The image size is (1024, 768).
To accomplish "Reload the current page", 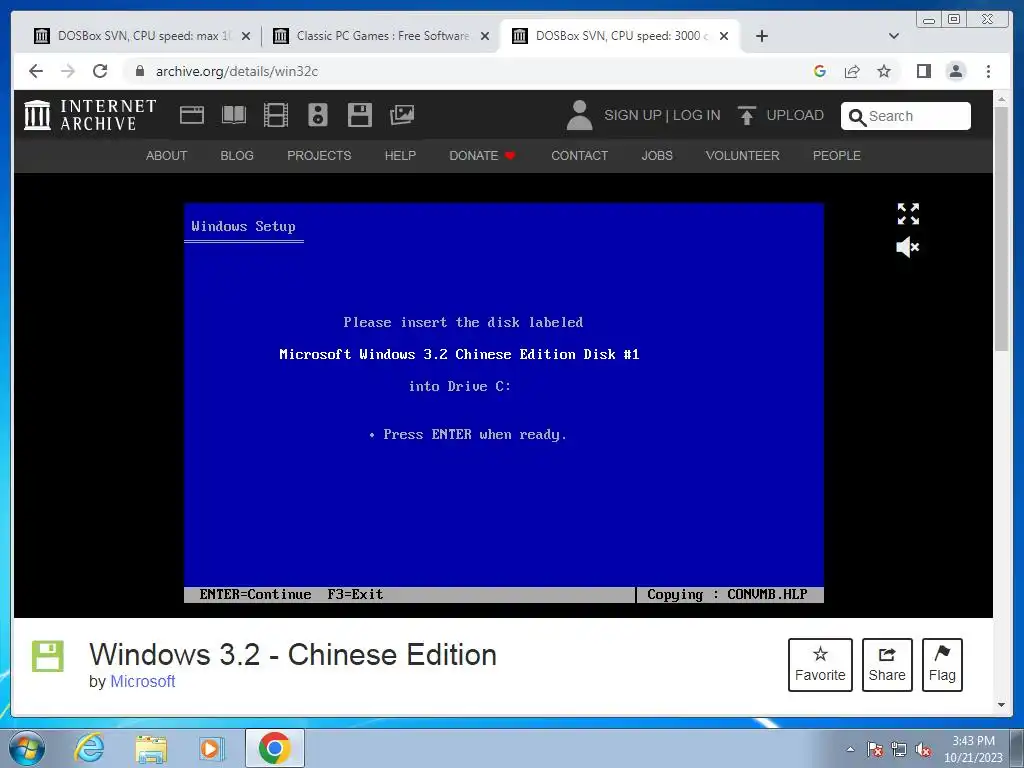I will pos(100,71).
